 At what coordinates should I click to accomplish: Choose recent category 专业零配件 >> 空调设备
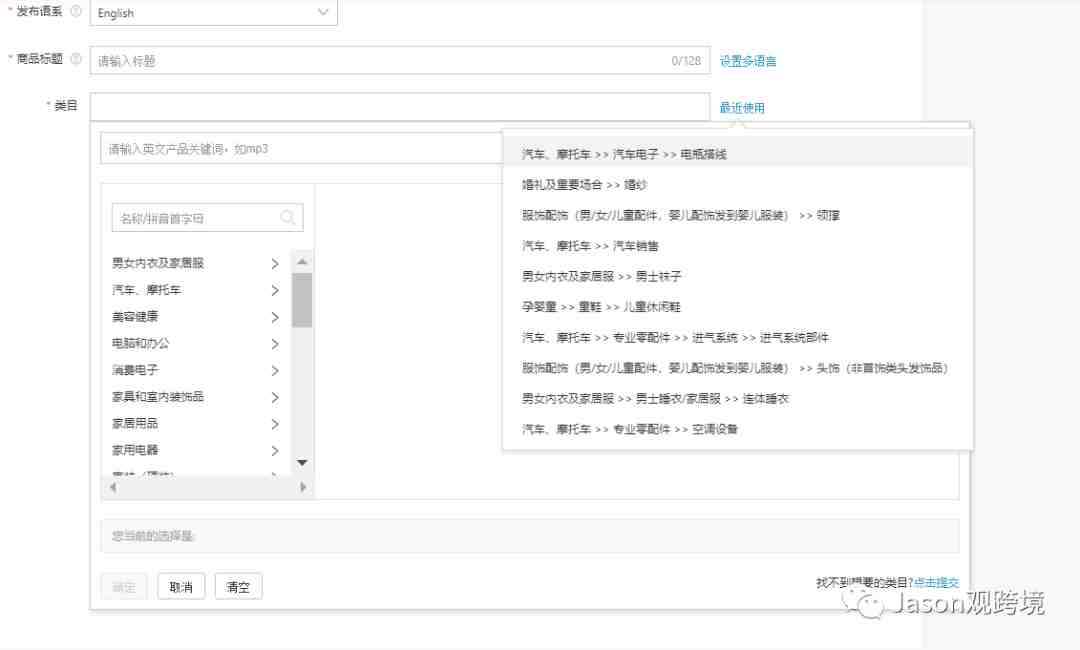pos(630,429)
